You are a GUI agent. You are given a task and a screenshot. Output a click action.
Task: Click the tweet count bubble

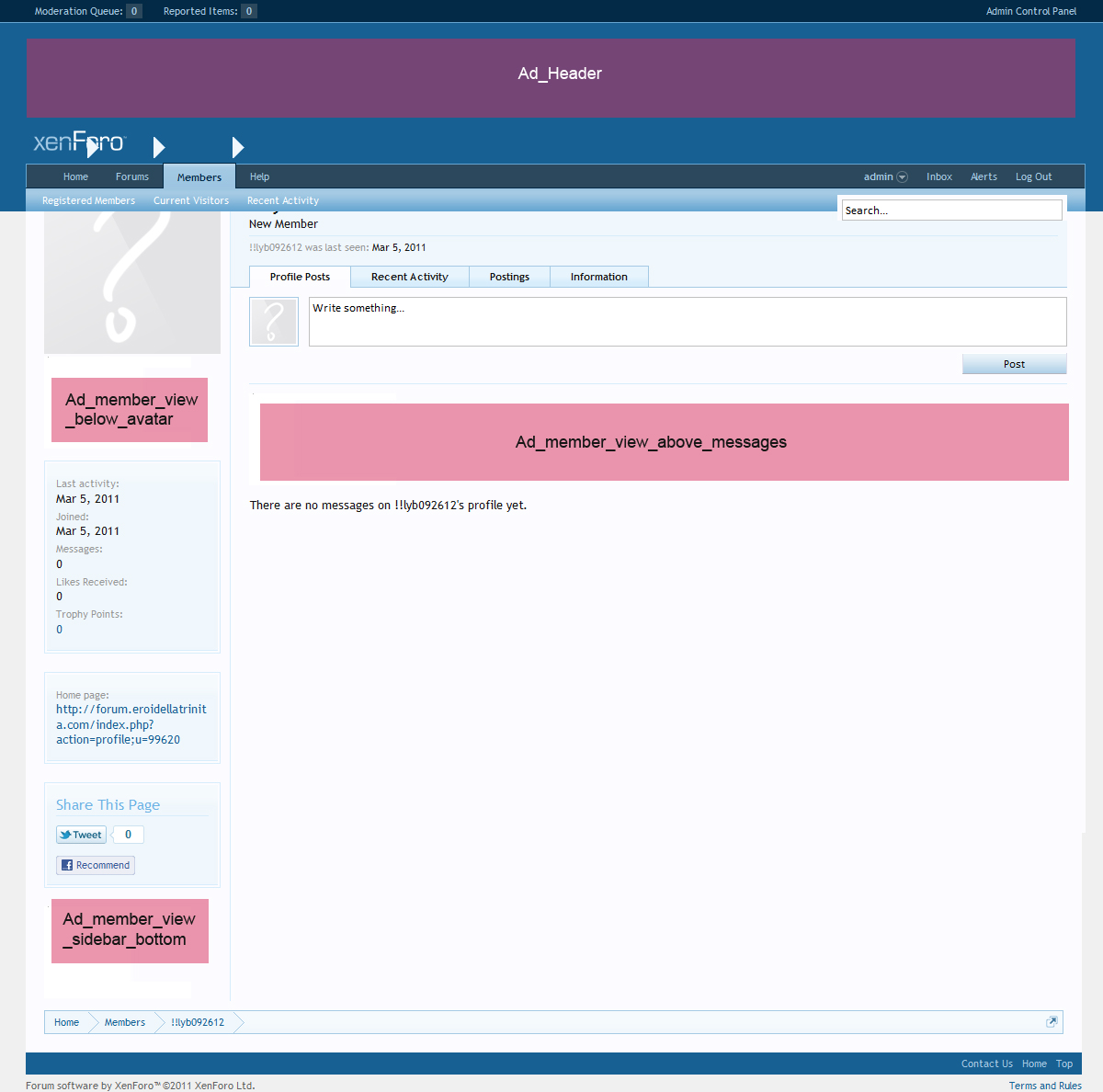point(128,835)
